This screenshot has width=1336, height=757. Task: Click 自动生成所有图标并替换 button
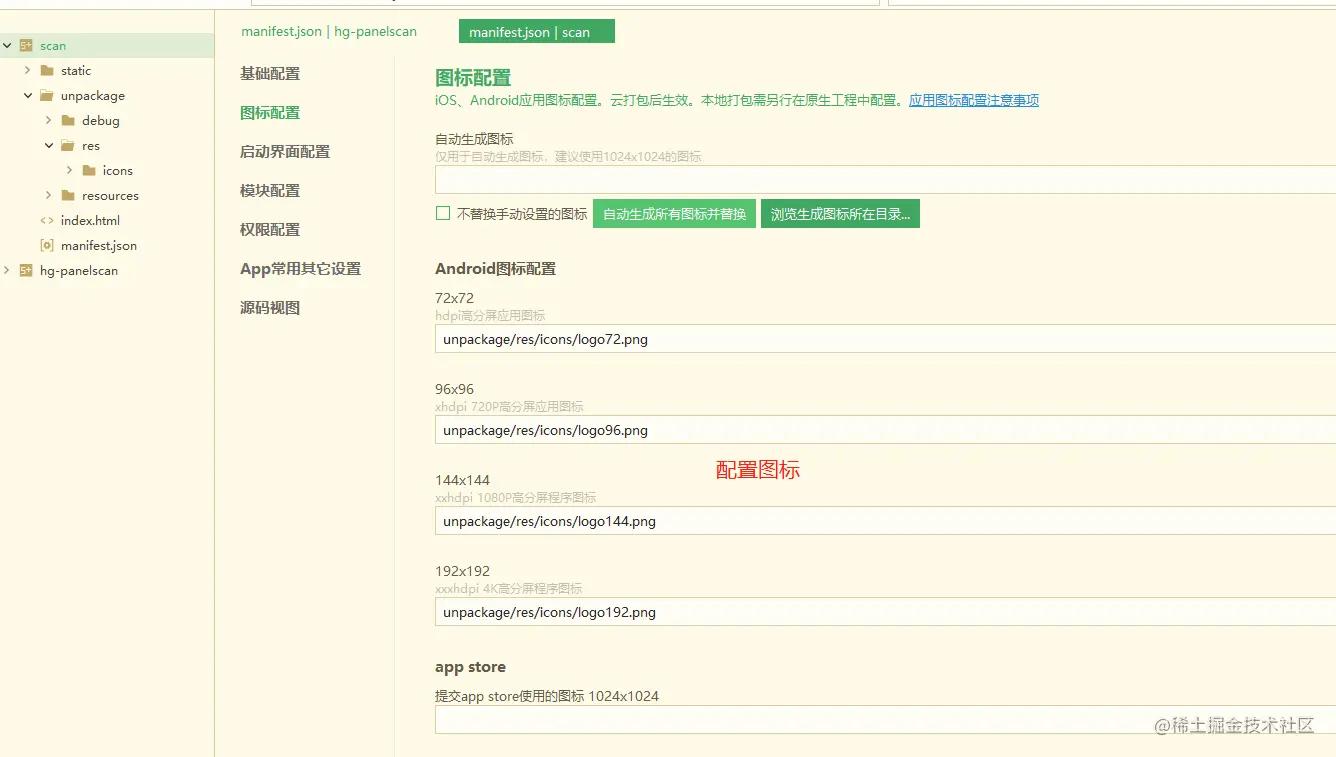pos(675,214)
